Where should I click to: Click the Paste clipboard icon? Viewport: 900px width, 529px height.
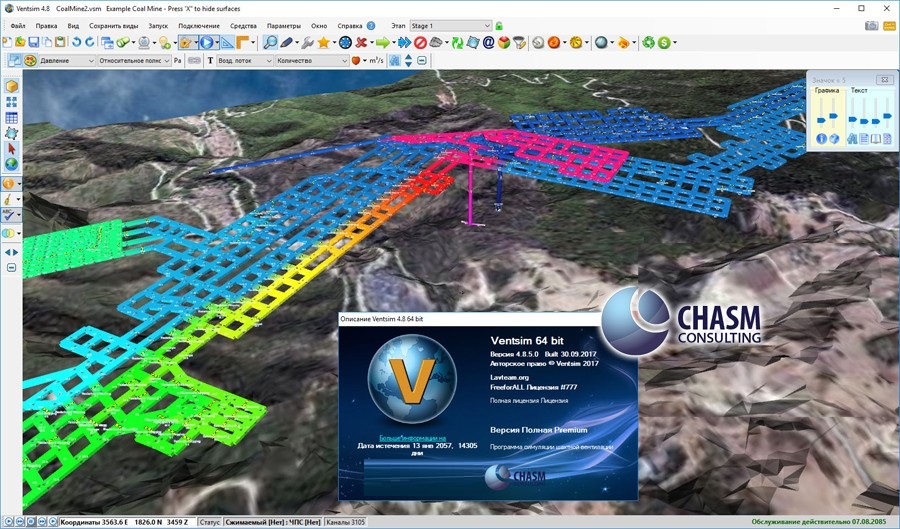click(x=60, y=42)
